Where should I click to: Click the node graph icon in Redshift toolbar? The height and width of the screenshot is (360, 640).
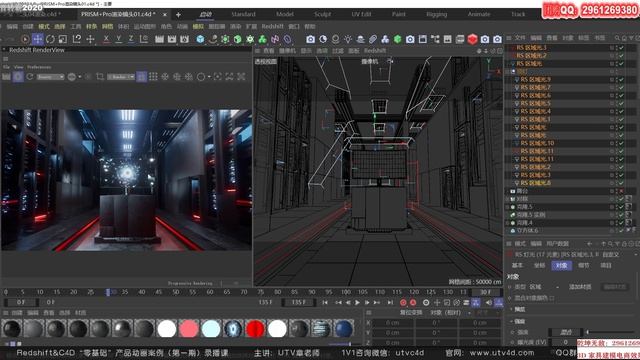point(435,39)
